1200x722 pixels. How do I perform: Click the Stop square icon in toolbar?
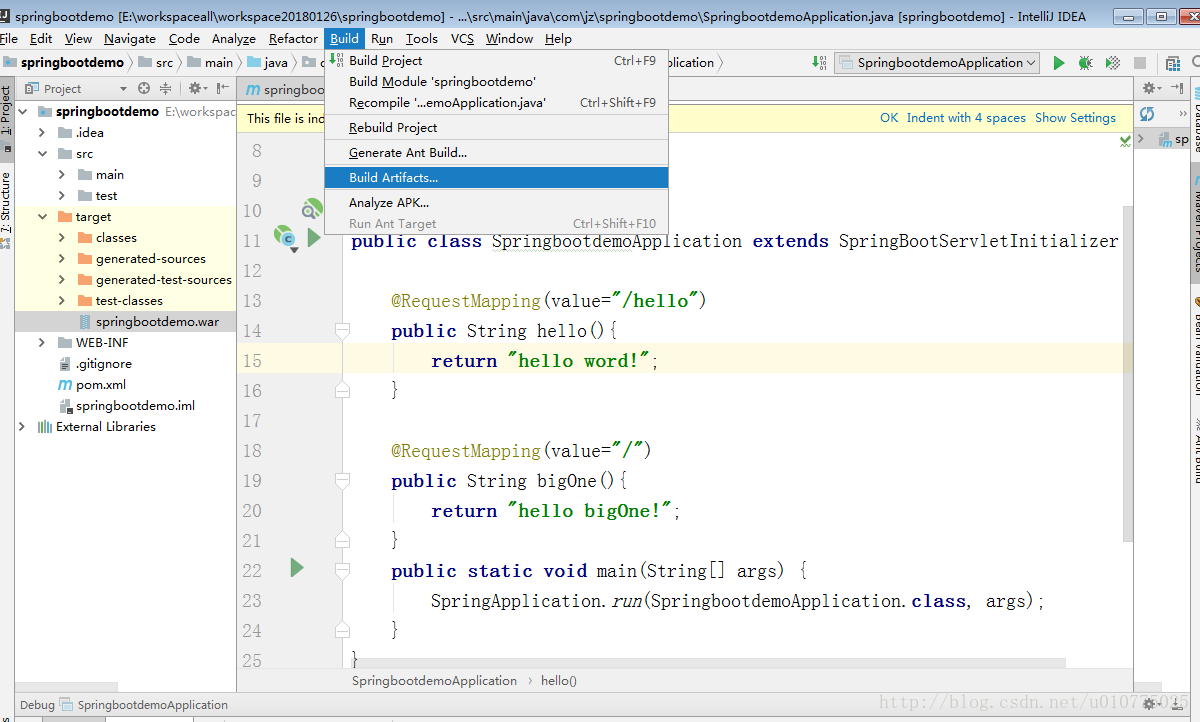click(1140, 63)
